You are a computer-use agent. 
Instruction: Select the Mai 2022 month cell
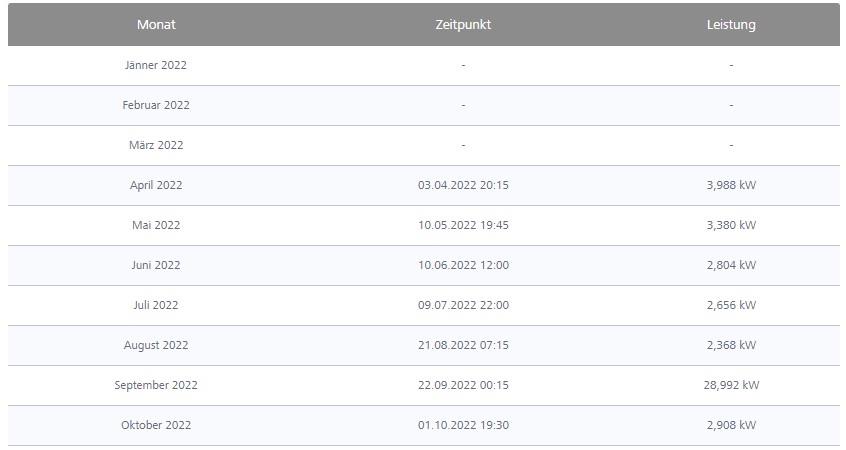tap(156, 225)
